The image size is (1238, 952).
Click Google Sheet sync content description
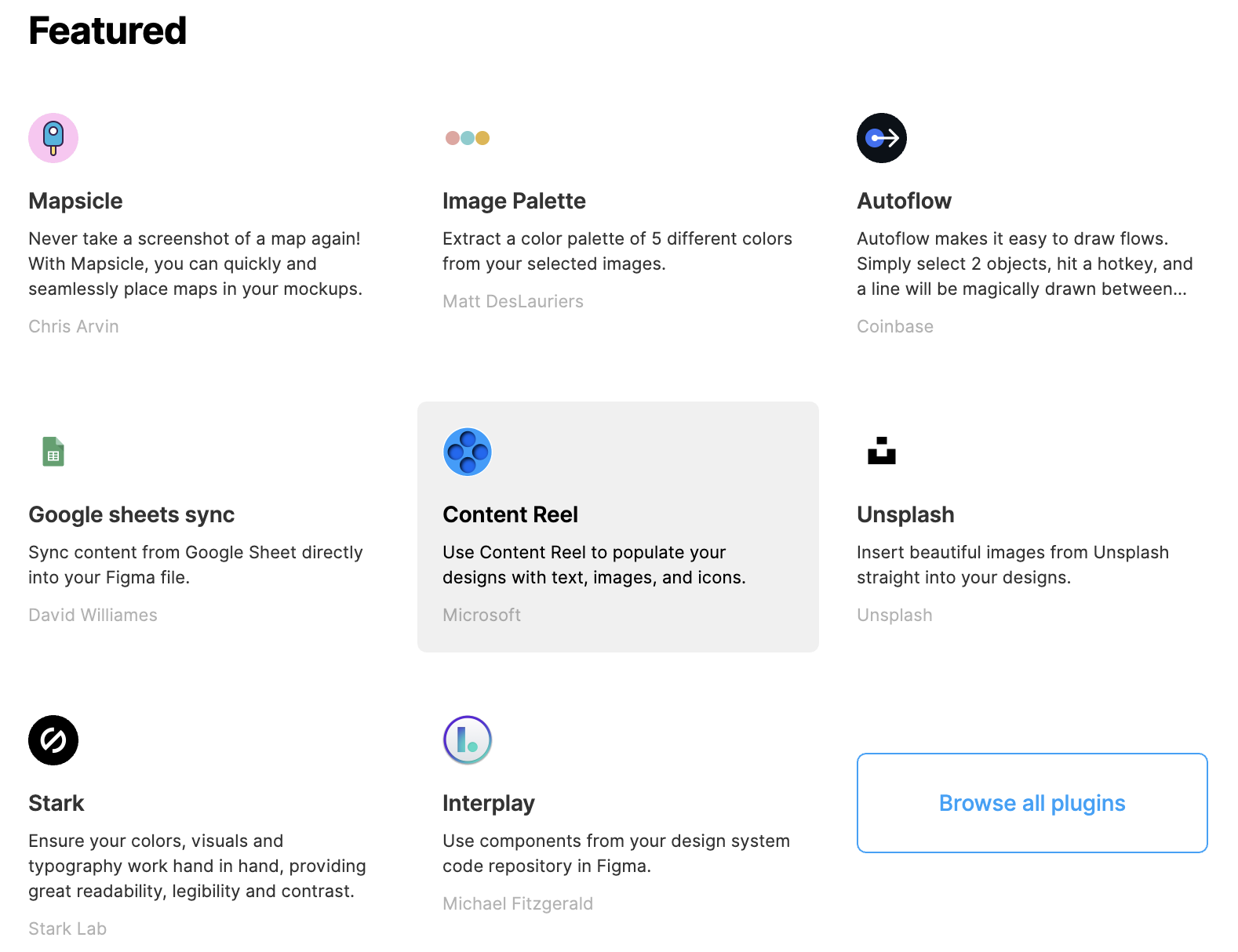(x=195, y=565)
